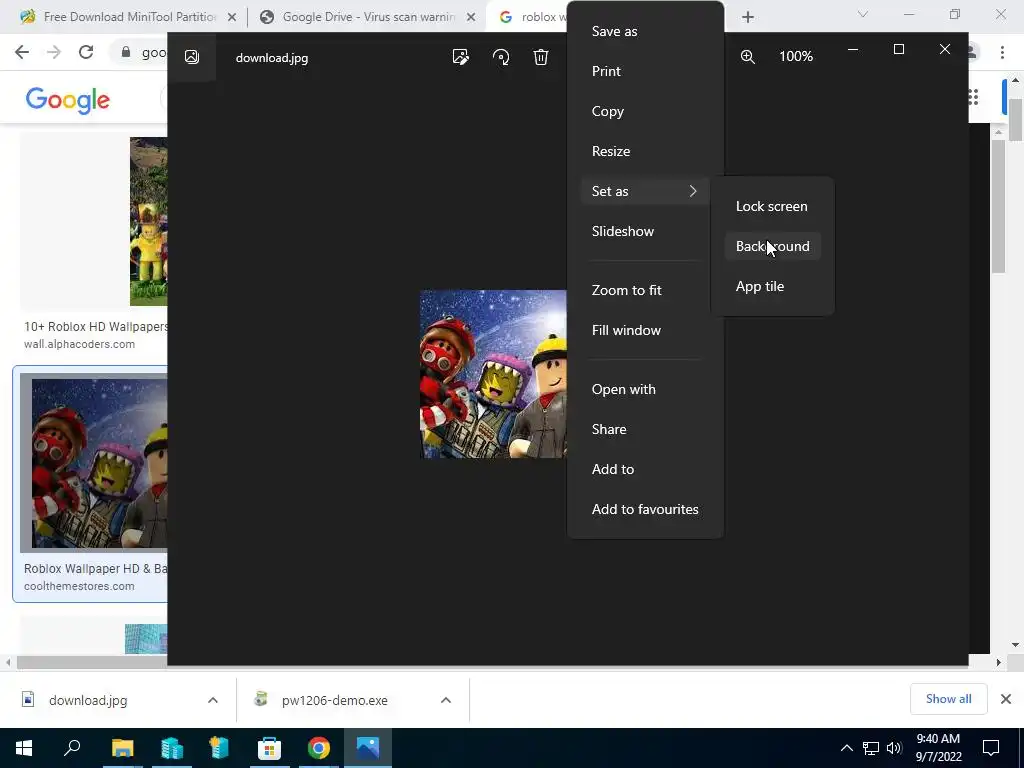This screenshot has height=768, width=1024.
Task: Click Chrome vertical scrollbar thumb
Action: coord(1015,119)
